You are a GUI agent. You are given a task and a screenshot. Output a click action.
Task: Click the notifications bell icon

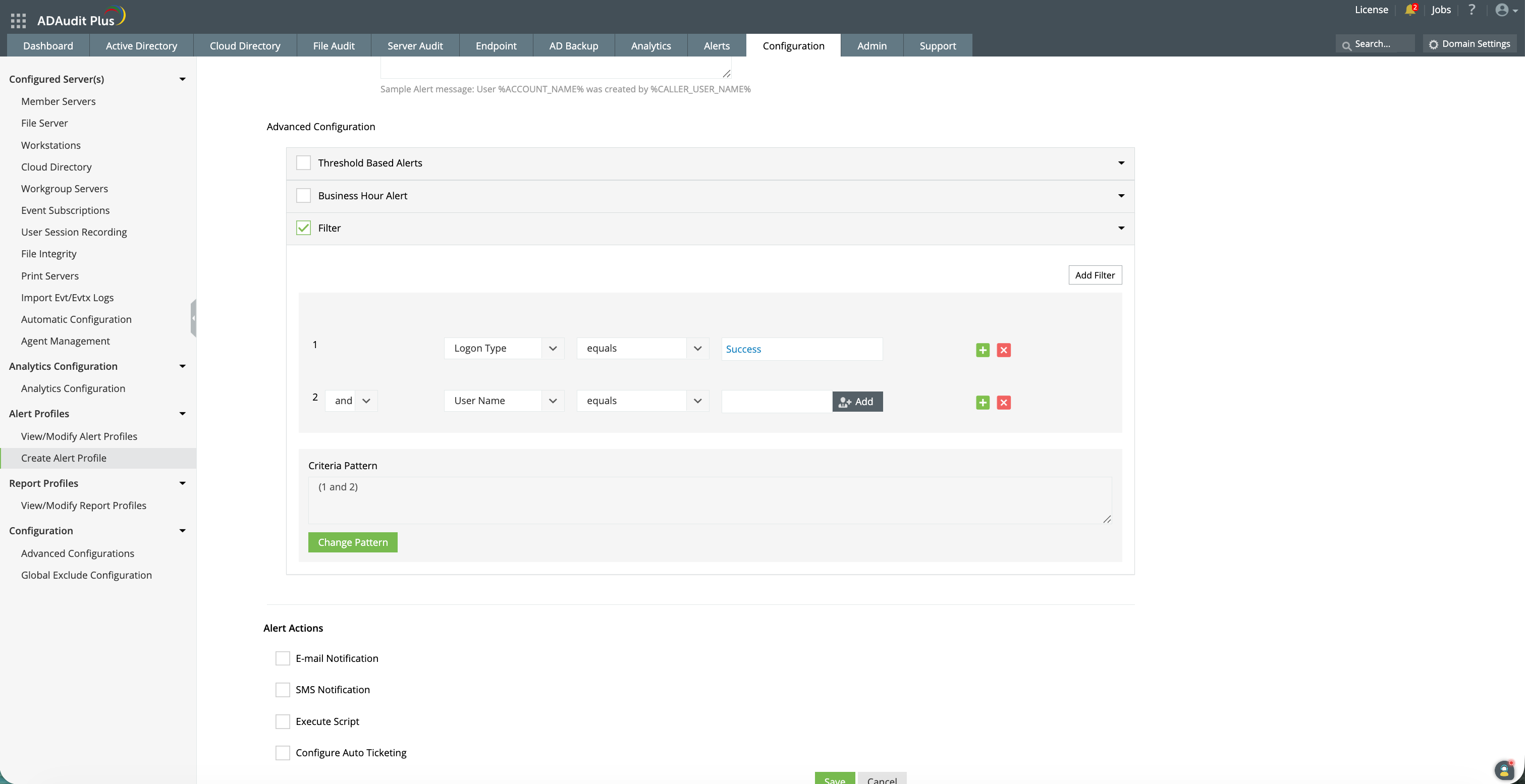1409,10
